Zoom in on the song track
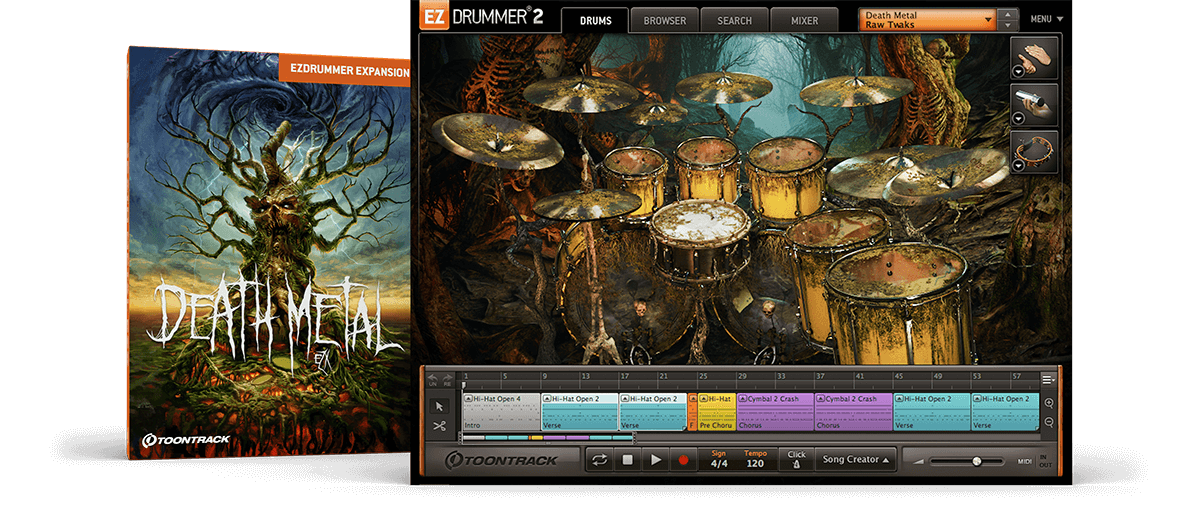Screen dimensions: 1200x517 1049,403
